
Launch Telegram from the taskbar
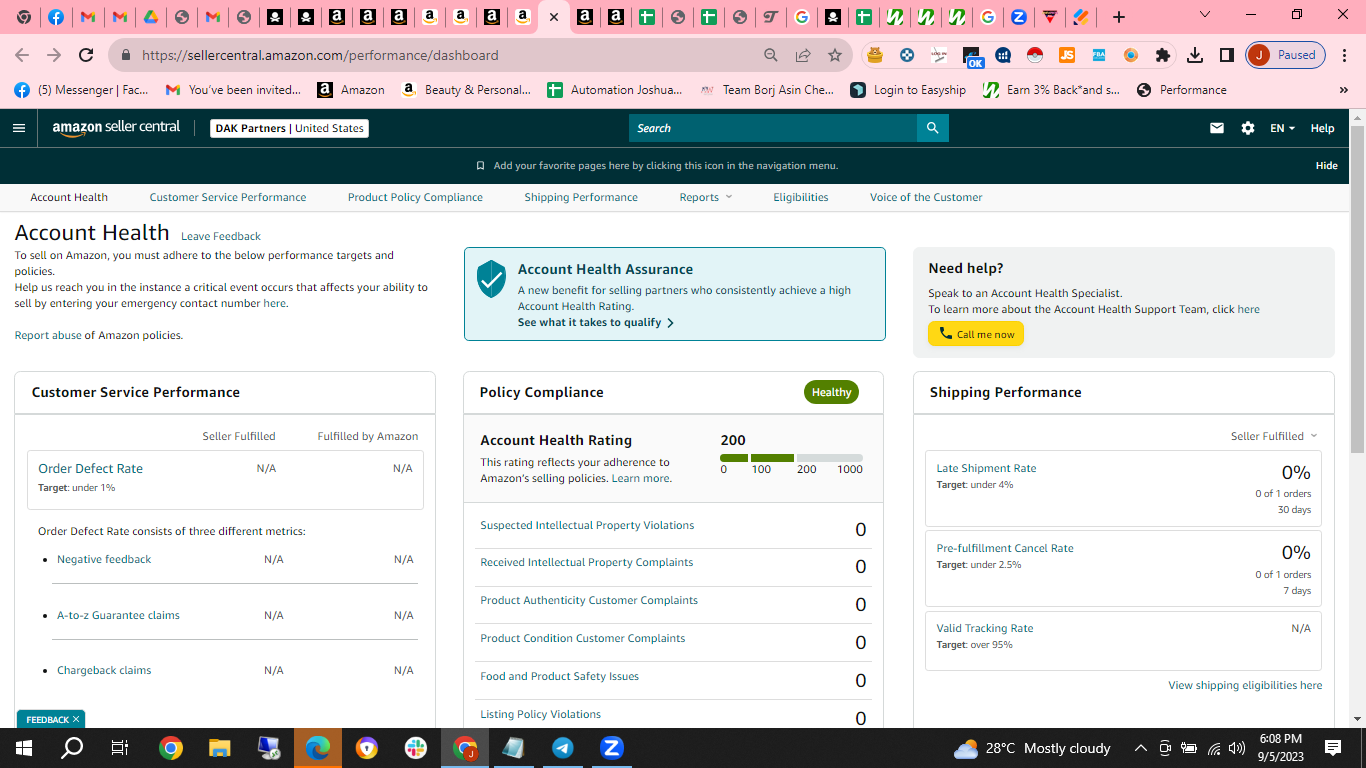coord(563,748)
